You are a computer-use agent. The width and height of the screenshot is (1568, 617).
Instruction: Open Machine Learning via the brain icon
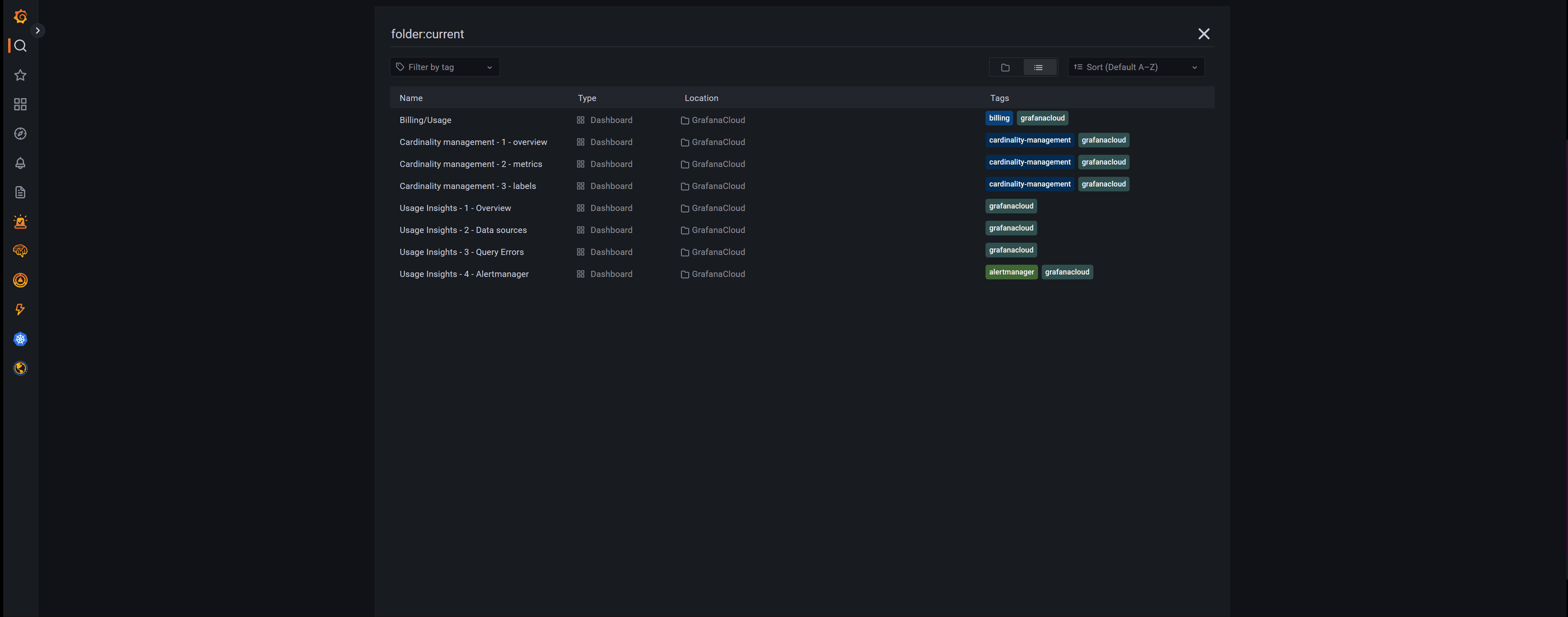[x=20, y=250]
